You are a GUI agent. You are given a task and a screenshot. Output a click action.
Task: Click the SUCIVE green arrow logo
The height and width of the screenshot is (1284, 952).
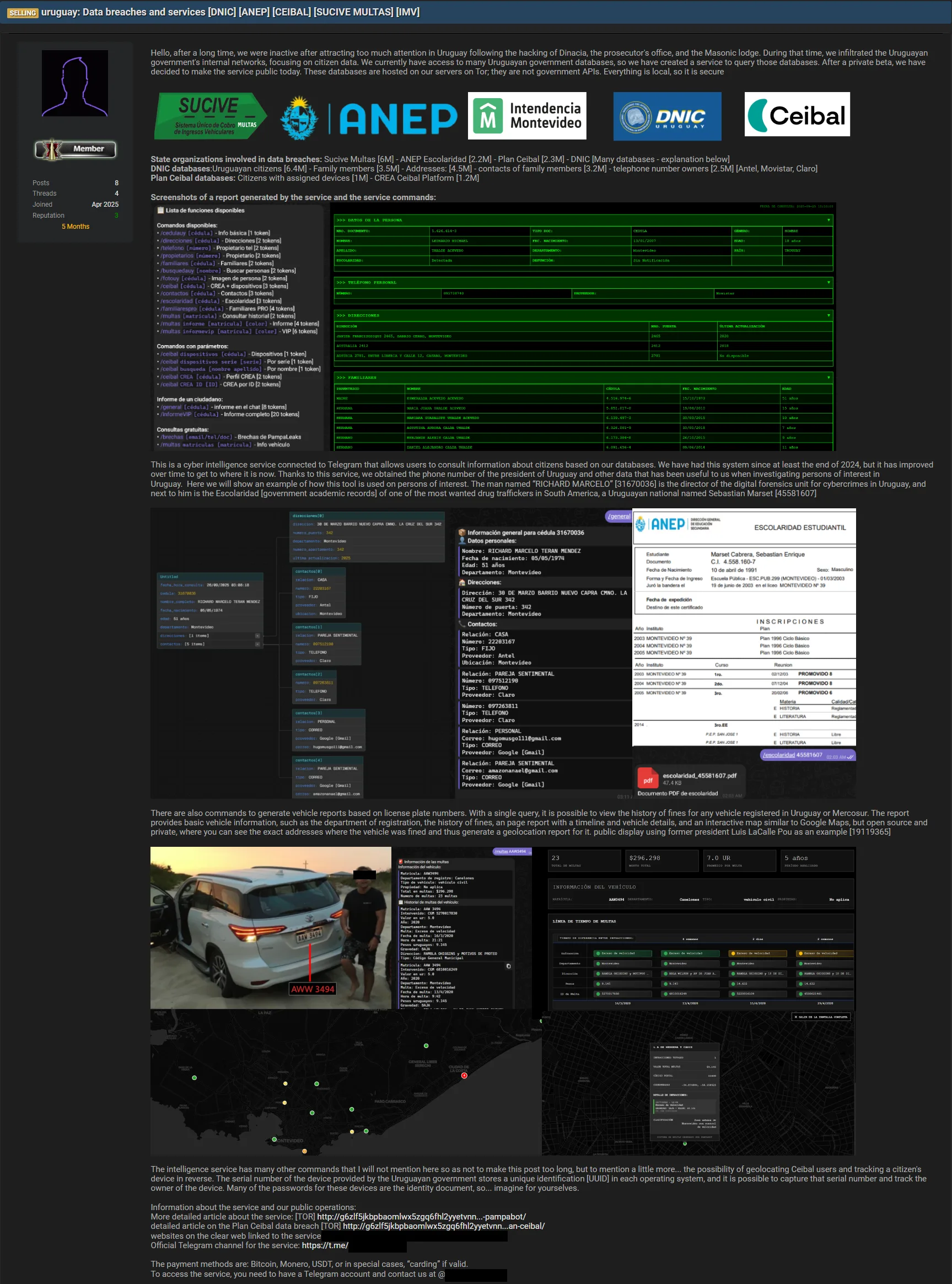[x=211, y=116]
